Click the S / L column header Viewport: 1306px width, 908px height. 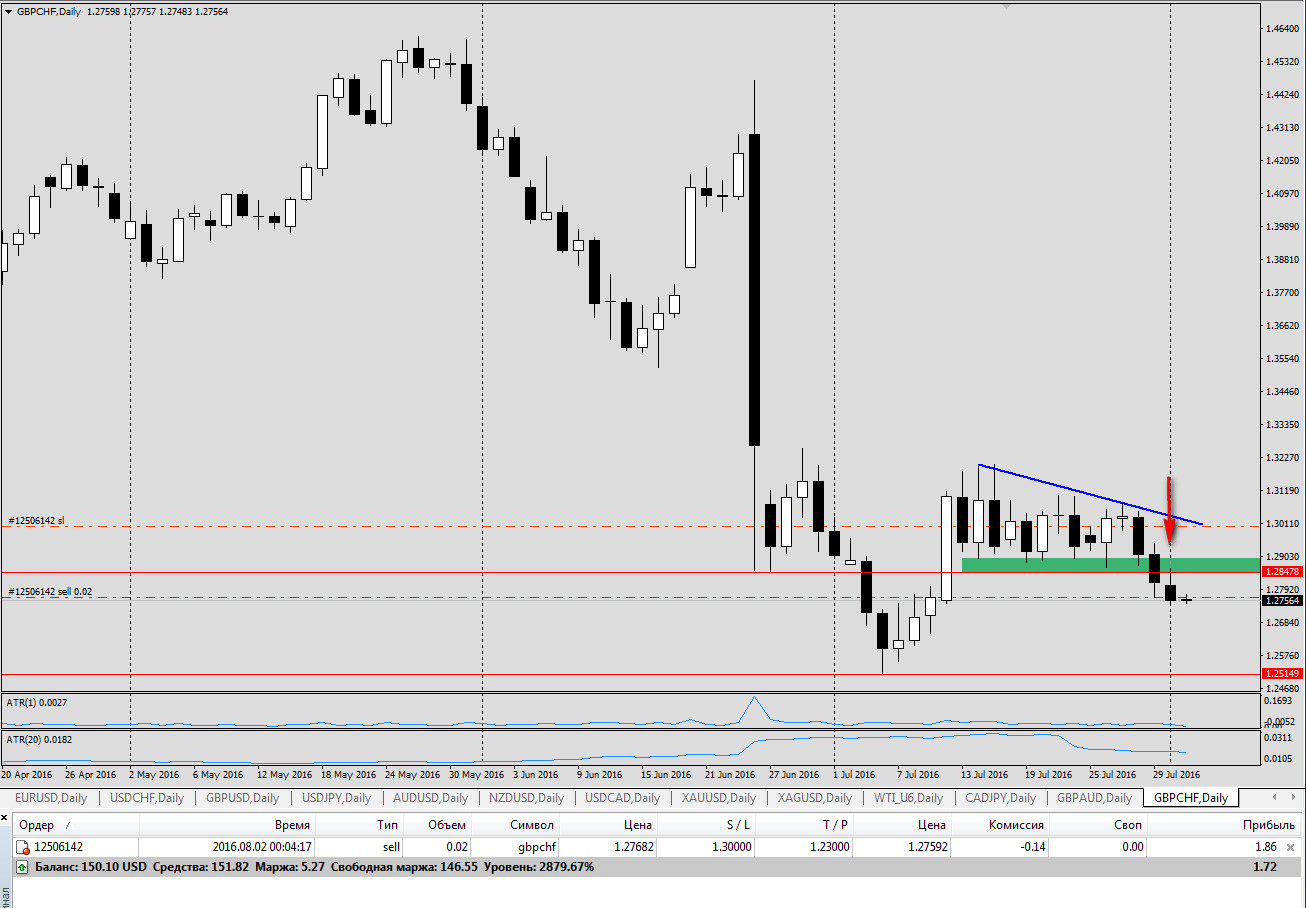[x=704, y=825]
